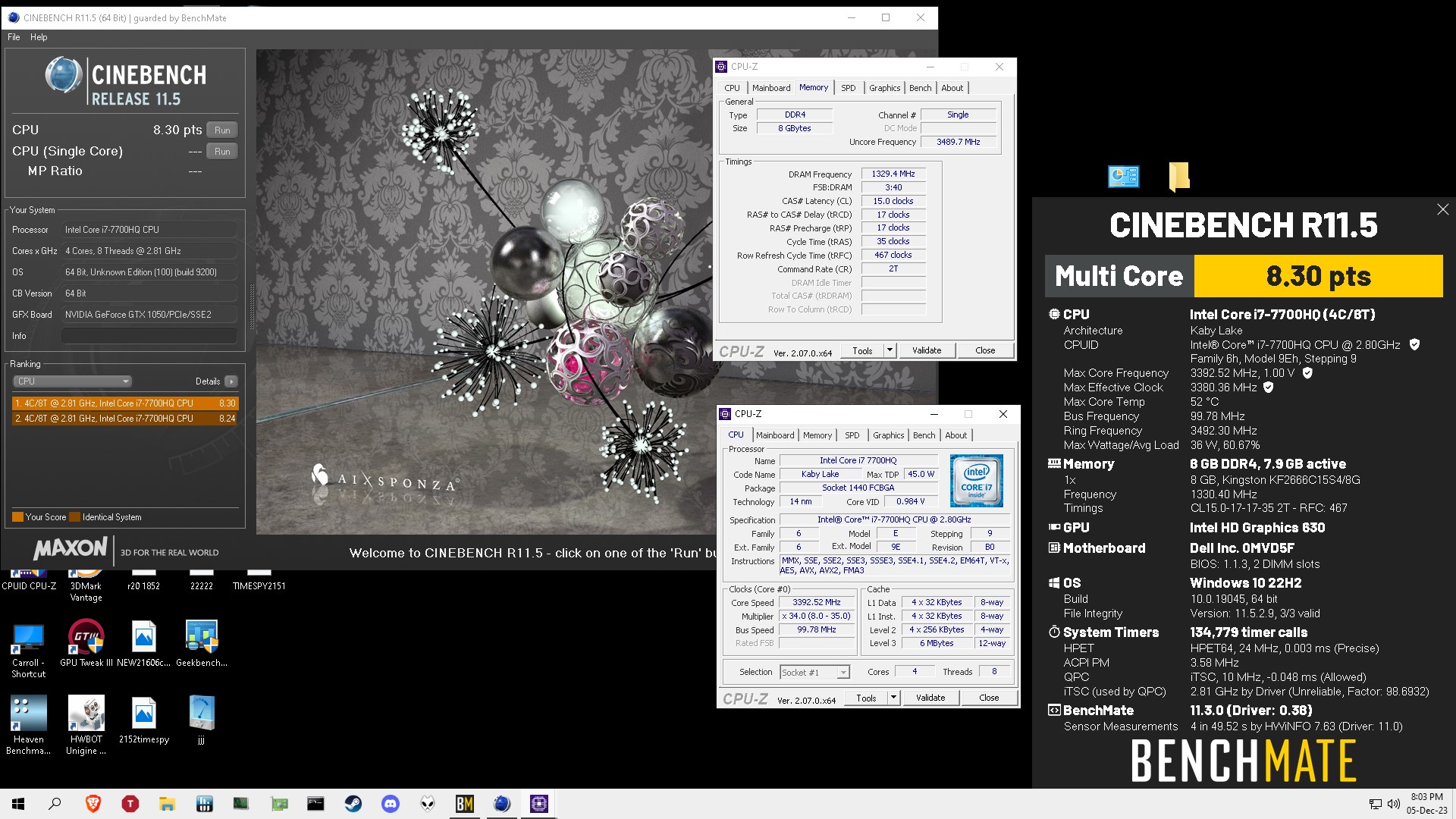Open Discord from the taskbar
1456x819 pixels.
pyautogui.click(x=390, y=804)
